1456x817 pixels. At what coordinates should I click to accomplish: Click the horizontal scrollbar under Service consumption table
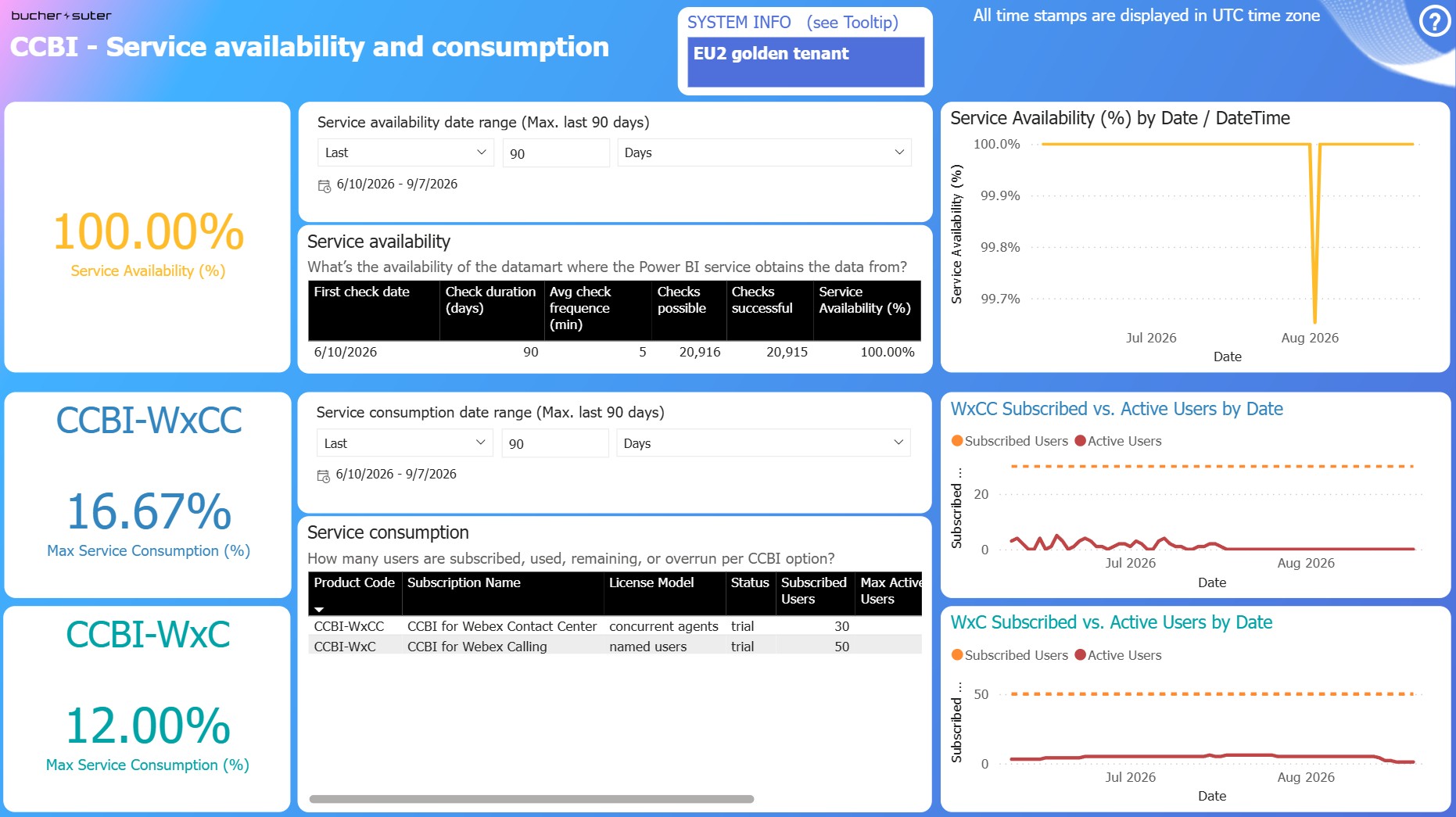tap(532, 799)
